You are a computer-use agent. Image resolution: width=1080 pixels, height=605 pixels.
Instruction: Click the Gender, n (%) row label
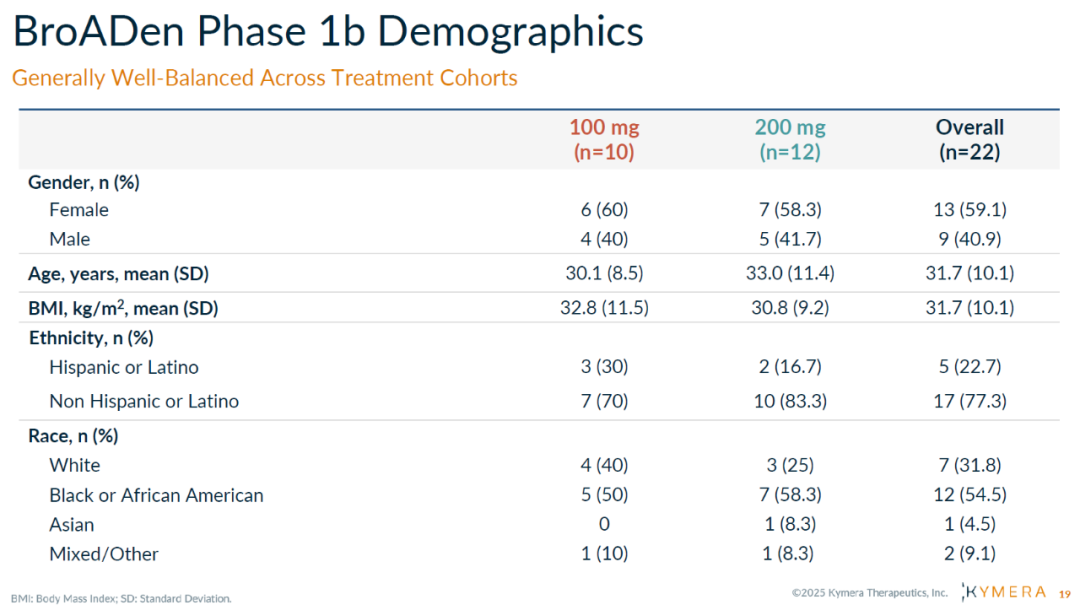click(83, 182)
